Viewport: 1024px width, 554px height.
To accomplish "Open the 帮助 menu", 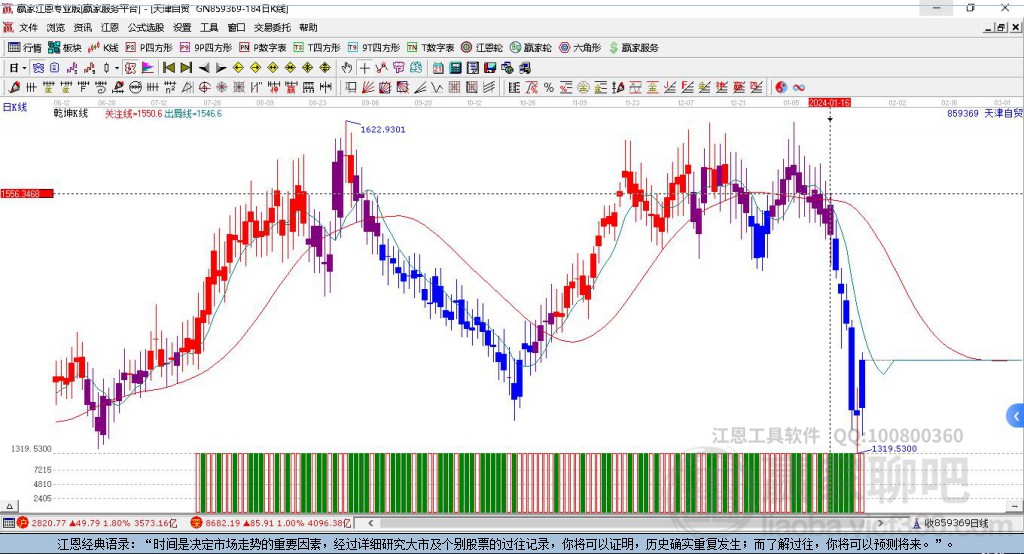I will (x=308, y=27).
